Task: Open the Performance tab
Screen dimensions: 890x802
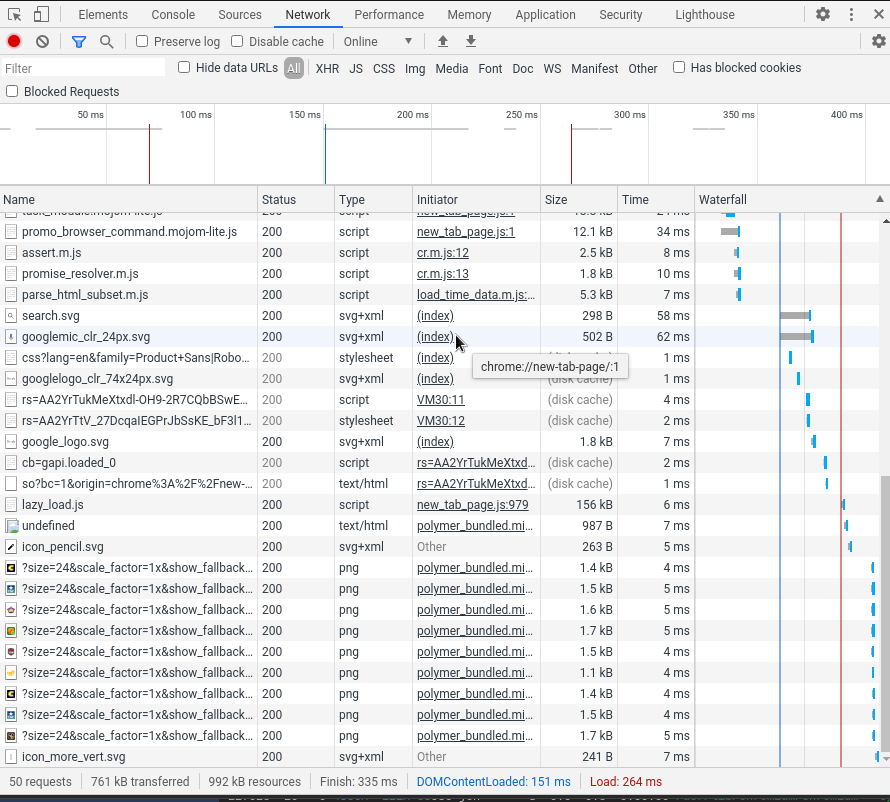Action: click(x=389, y=15)
